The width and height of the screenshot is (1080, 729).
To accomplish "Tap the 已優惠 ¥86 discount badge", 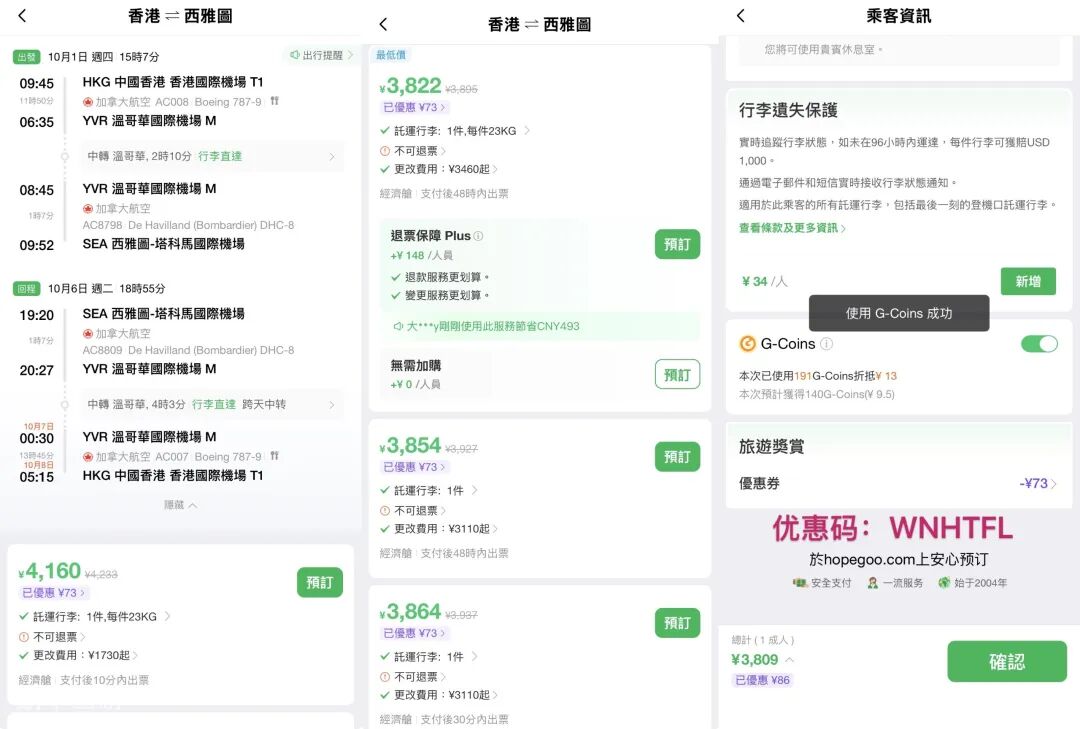I will 762,680.
